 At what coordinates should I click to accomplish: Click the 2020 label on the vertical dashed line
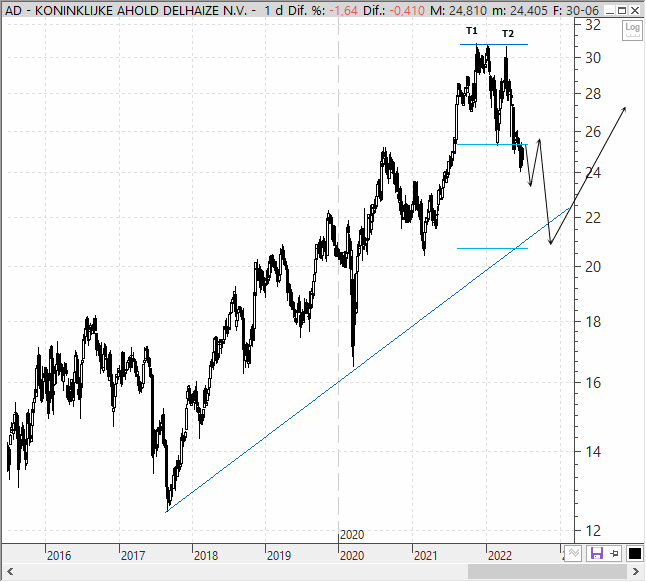[x=352, y=535]
